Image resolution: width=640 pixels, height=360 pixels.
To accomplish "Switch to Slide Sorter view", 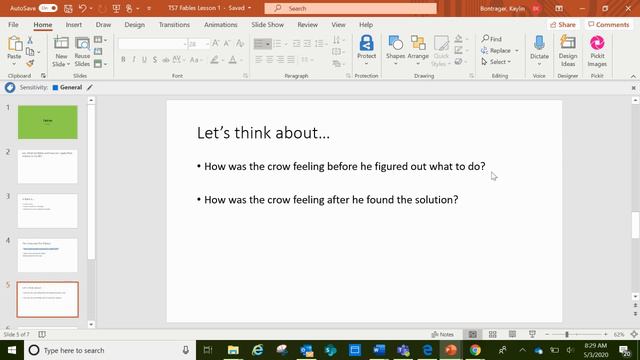I will point(493,334).
